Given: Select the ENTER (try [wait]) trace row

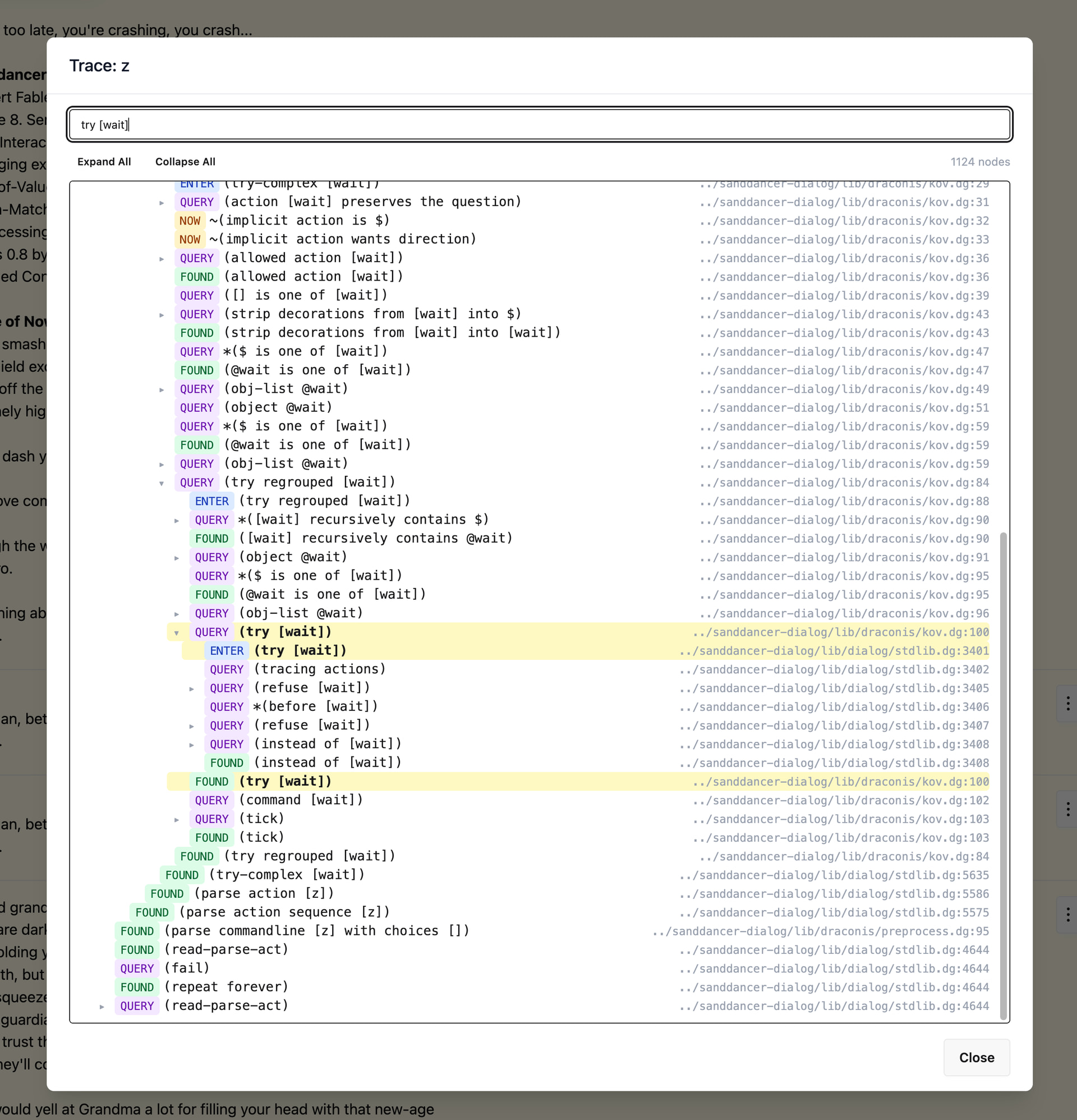Looking at the screenshot, I should [300, 650].
